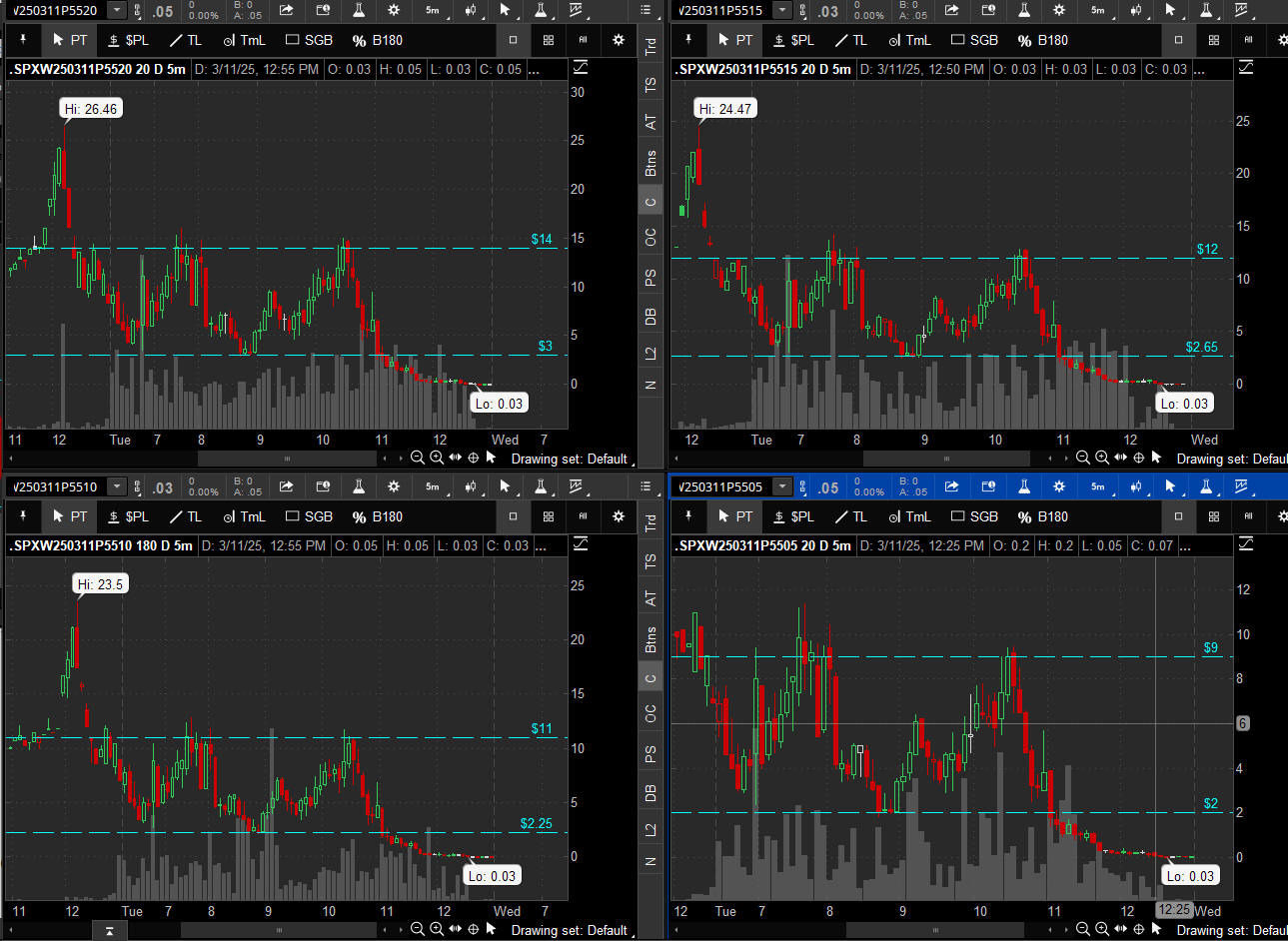The height and width of the screenshot is (941, 1288).
Task: Toggle the pin on top-left drawing toolbar
Action: [23, 40]
